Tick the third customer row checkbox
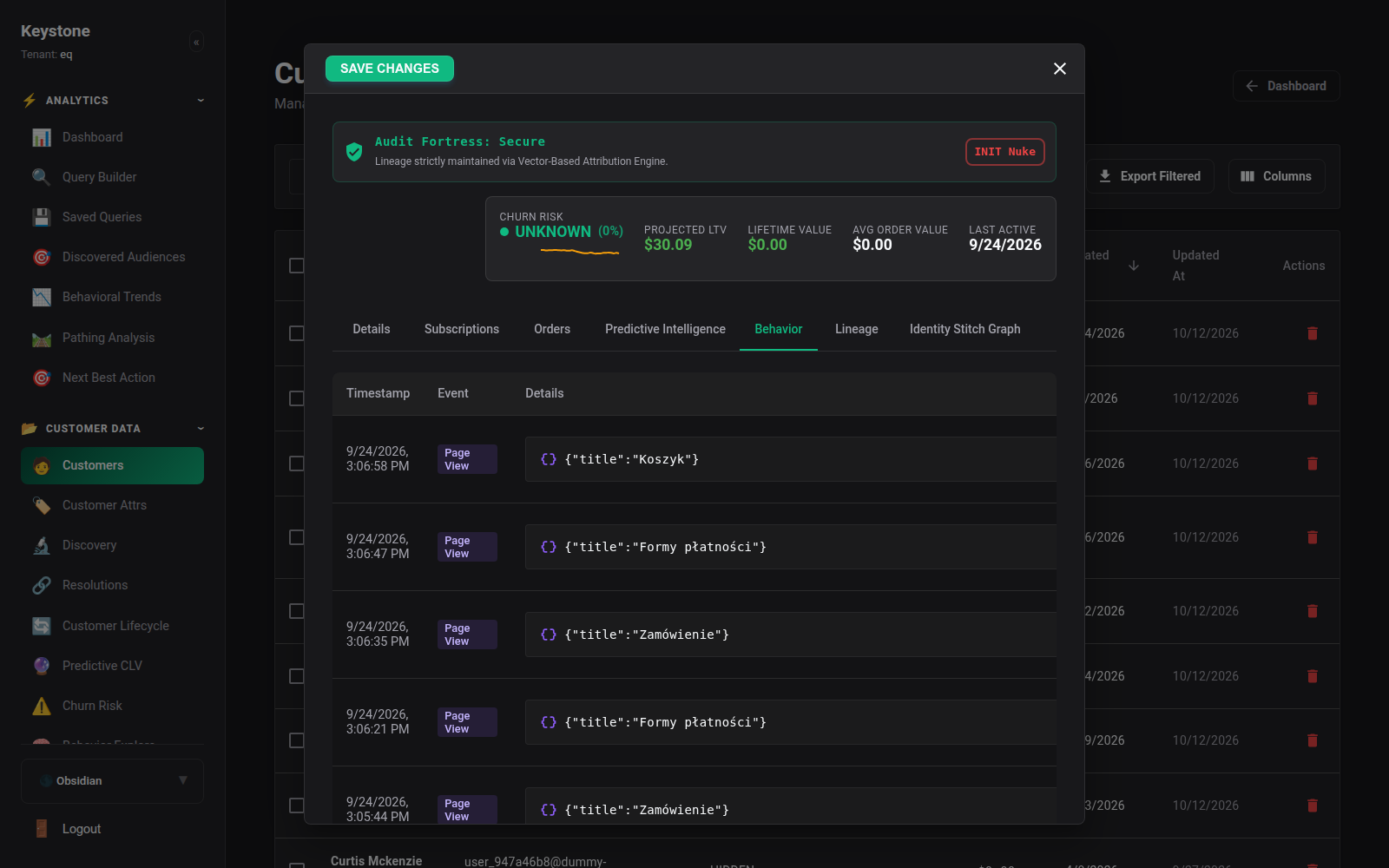 [297, 464]
